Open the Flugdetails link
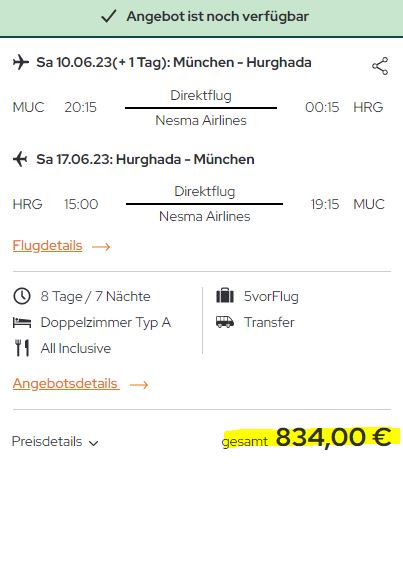 tap(47, 245)
